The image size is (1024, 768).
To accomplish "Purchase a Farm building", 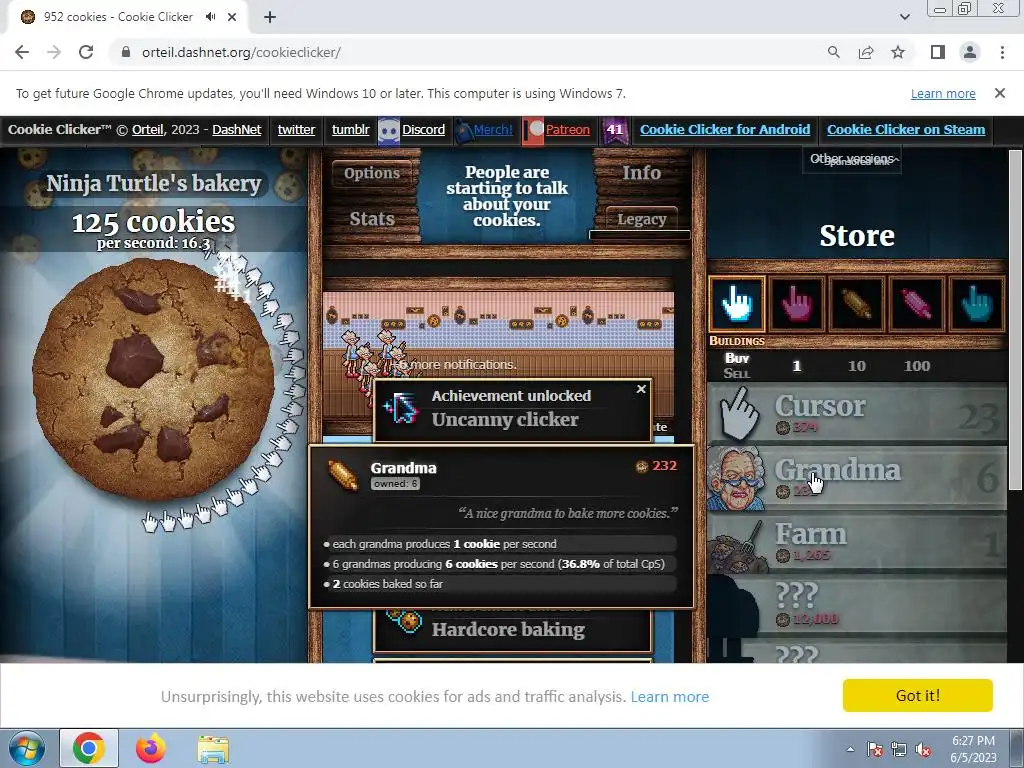I will click(857, 542).
